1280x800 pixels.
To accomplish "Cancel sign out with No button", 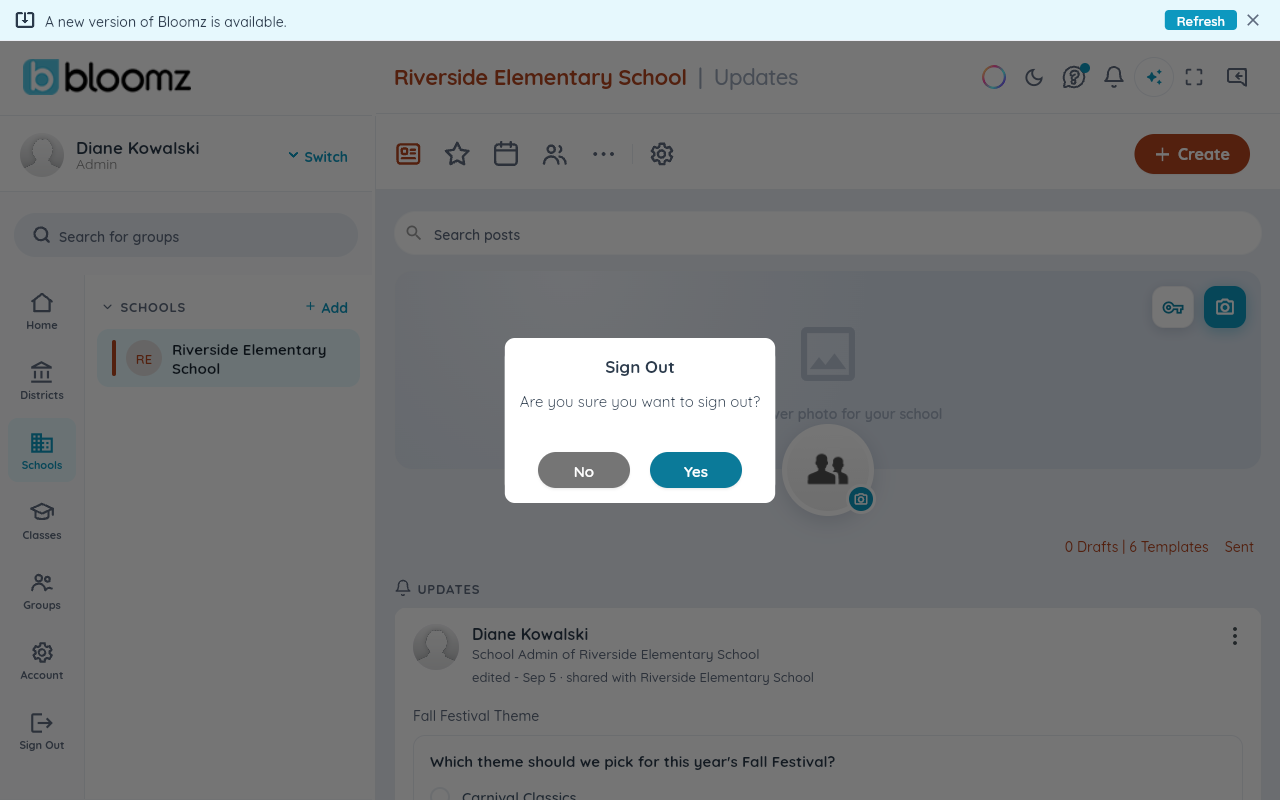I will 584,471.
